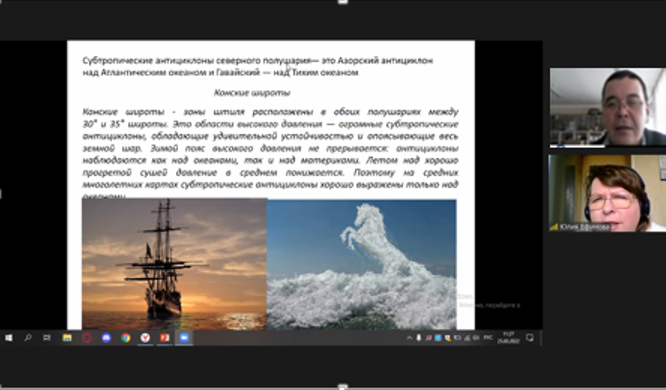666x390 pixels.
Task: Click the microphone icon in system tray
Action: pos(419,338)
